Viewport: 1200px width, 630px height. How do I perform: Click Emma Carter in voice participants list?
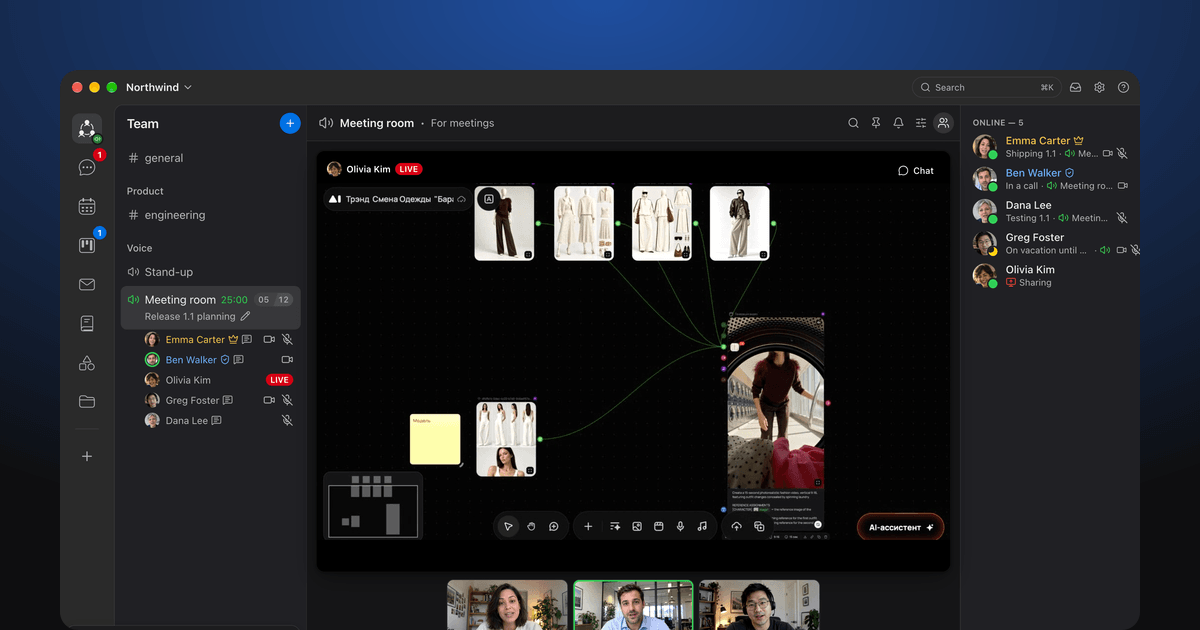[x=195, y=340]
